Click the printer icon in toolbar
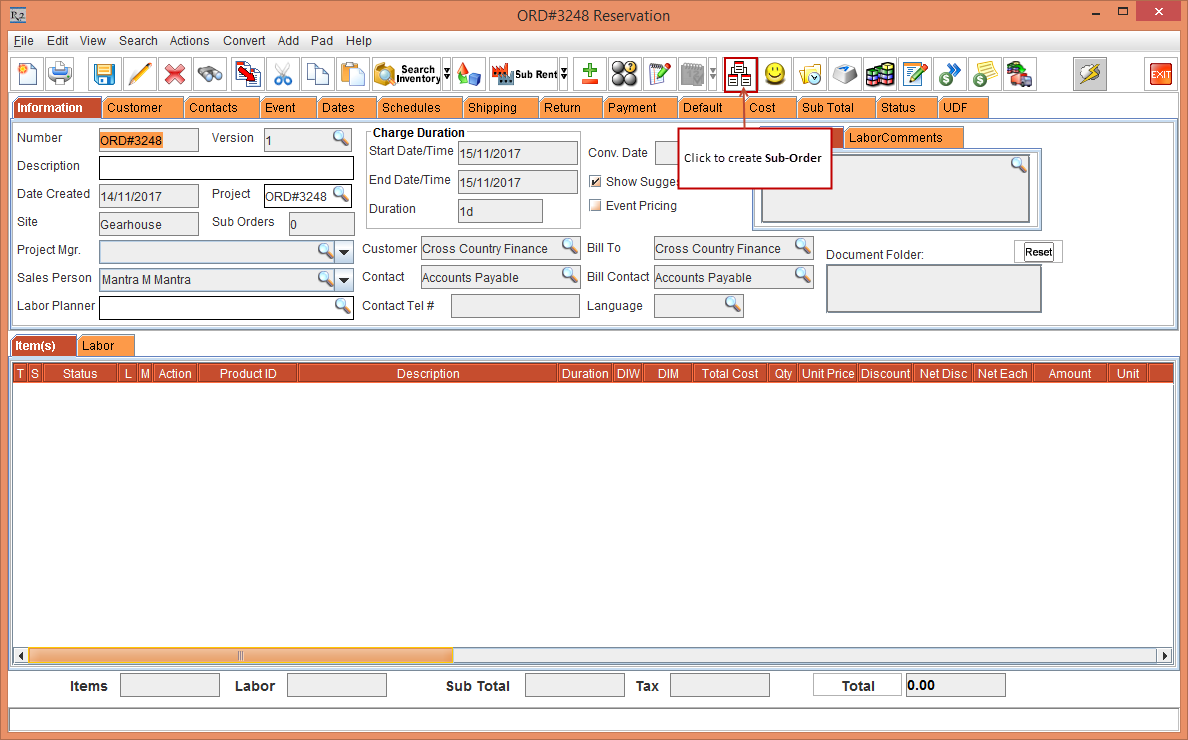Image resolution: width=1188 pixels, height=740 pixels. (x=61, y=74)
